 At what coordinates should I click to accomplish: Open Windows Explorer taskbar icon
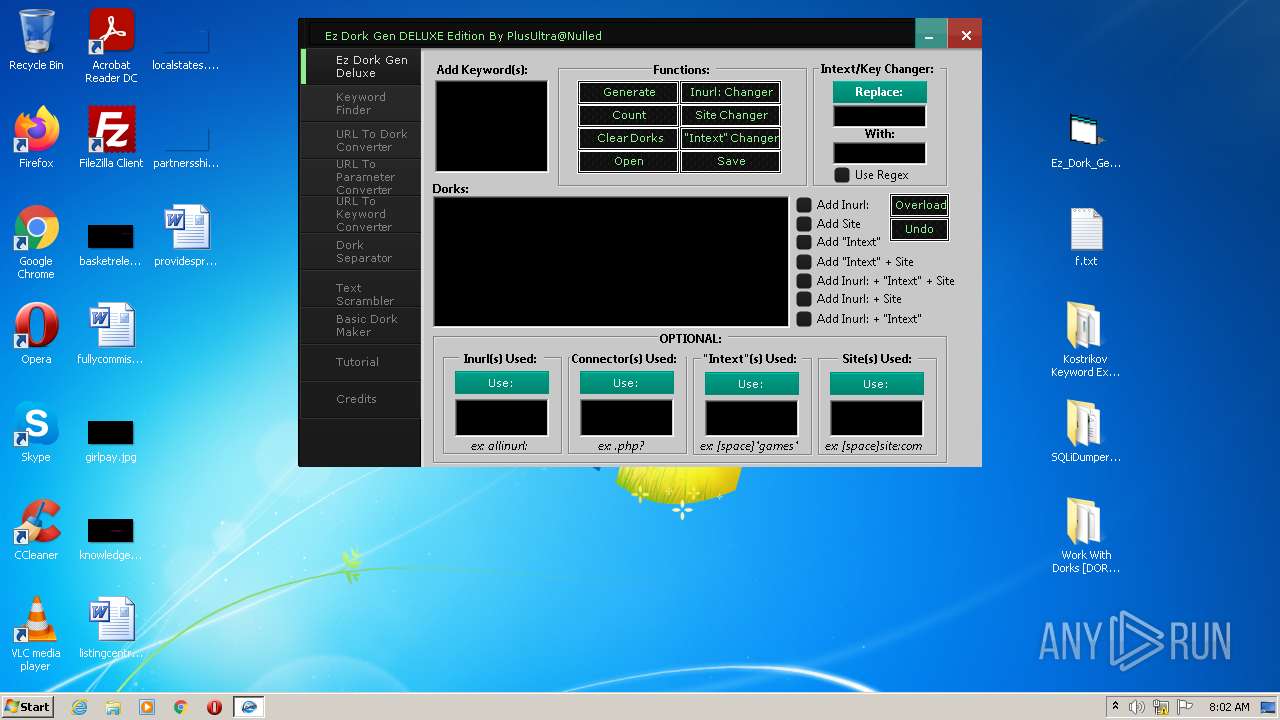[113, 707]
